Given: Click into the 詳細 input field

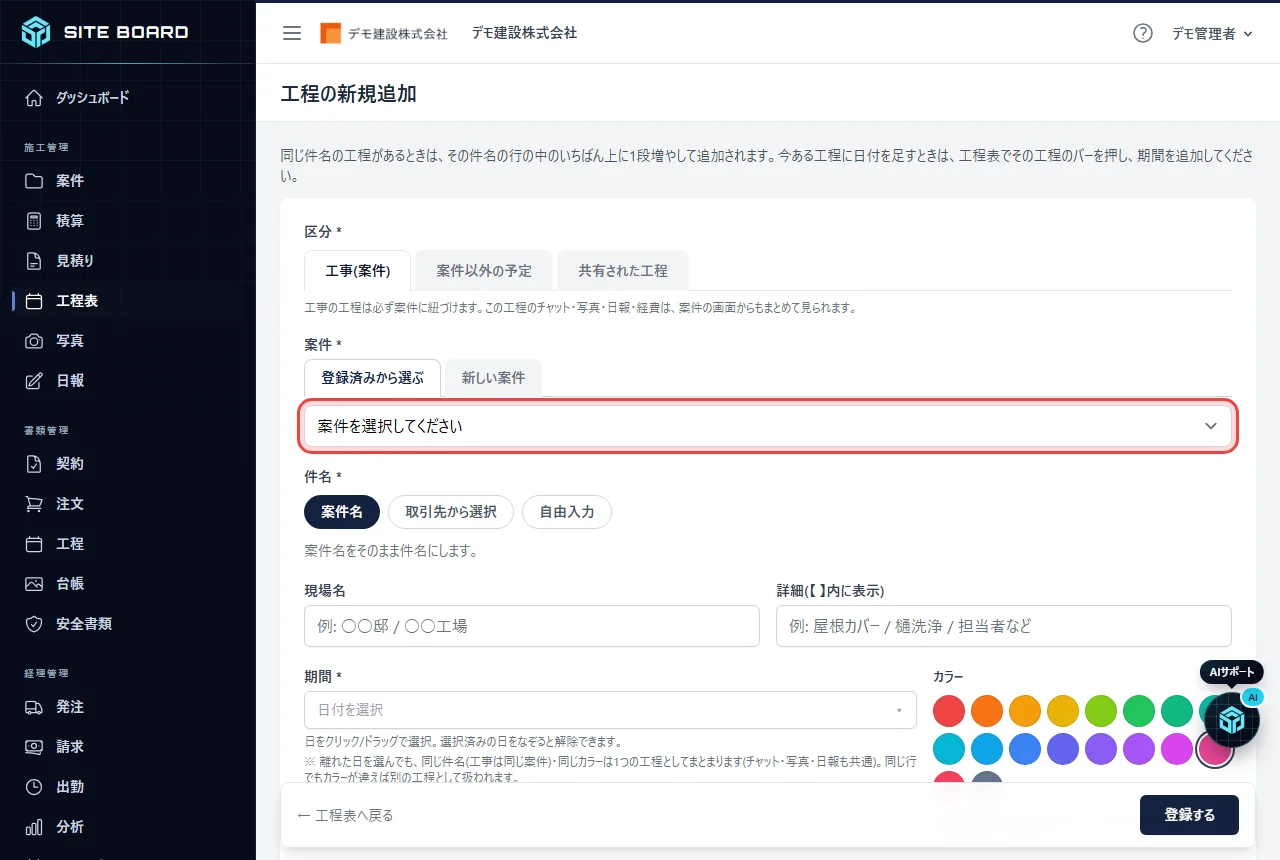Looking at the screenshot, I should pos(1004,626).
